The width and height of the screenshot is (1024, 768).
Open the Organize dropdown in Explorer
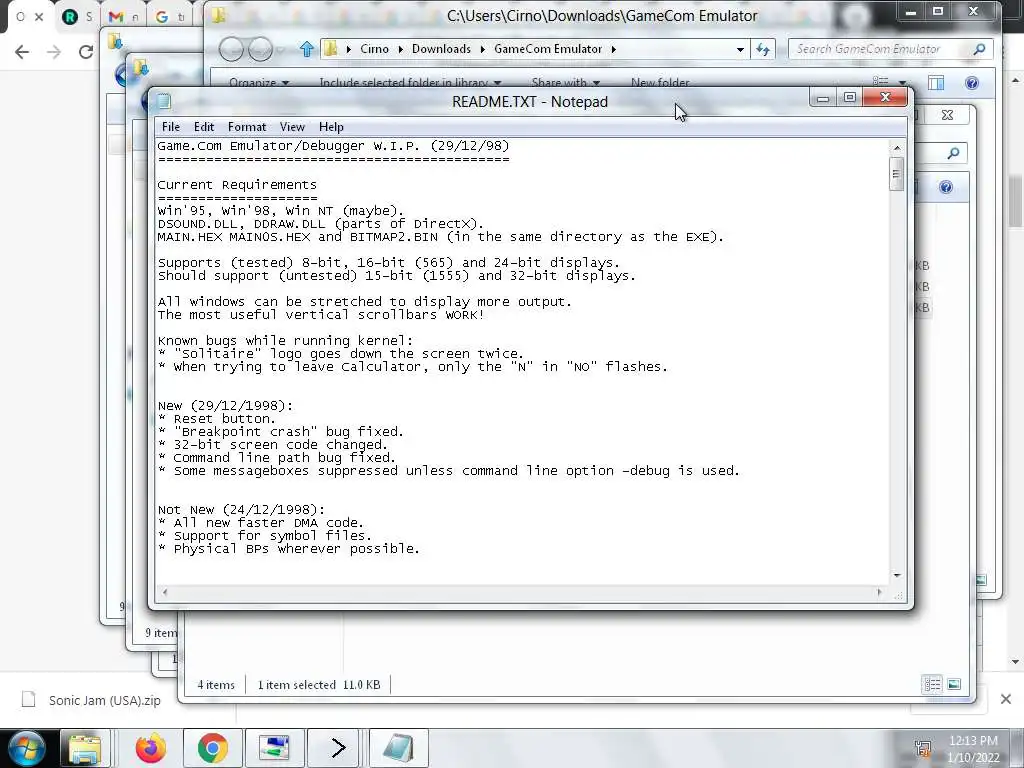(x=259, y=83)
